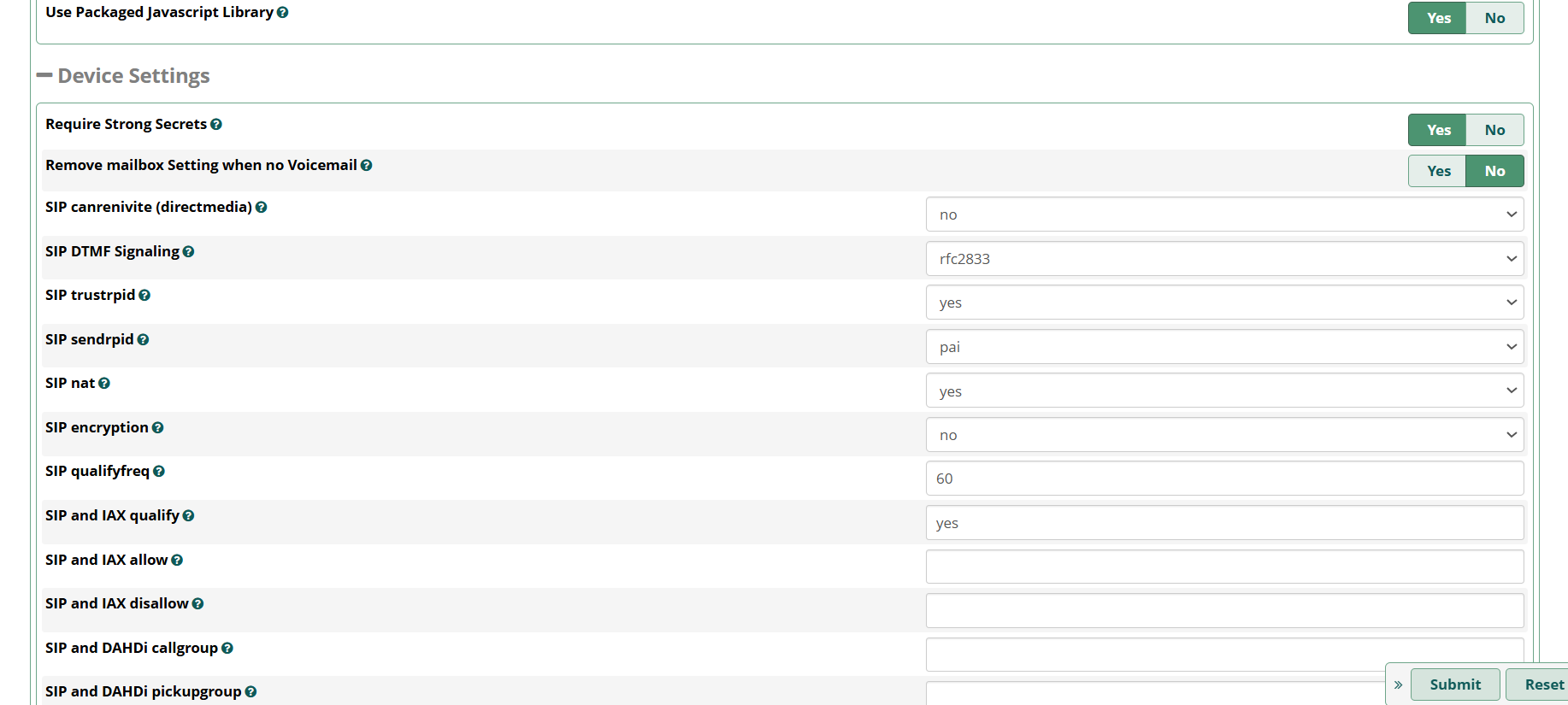Show help for SIP qualifyfreq
Screen dimensions: 1568x705
(159, 472)
